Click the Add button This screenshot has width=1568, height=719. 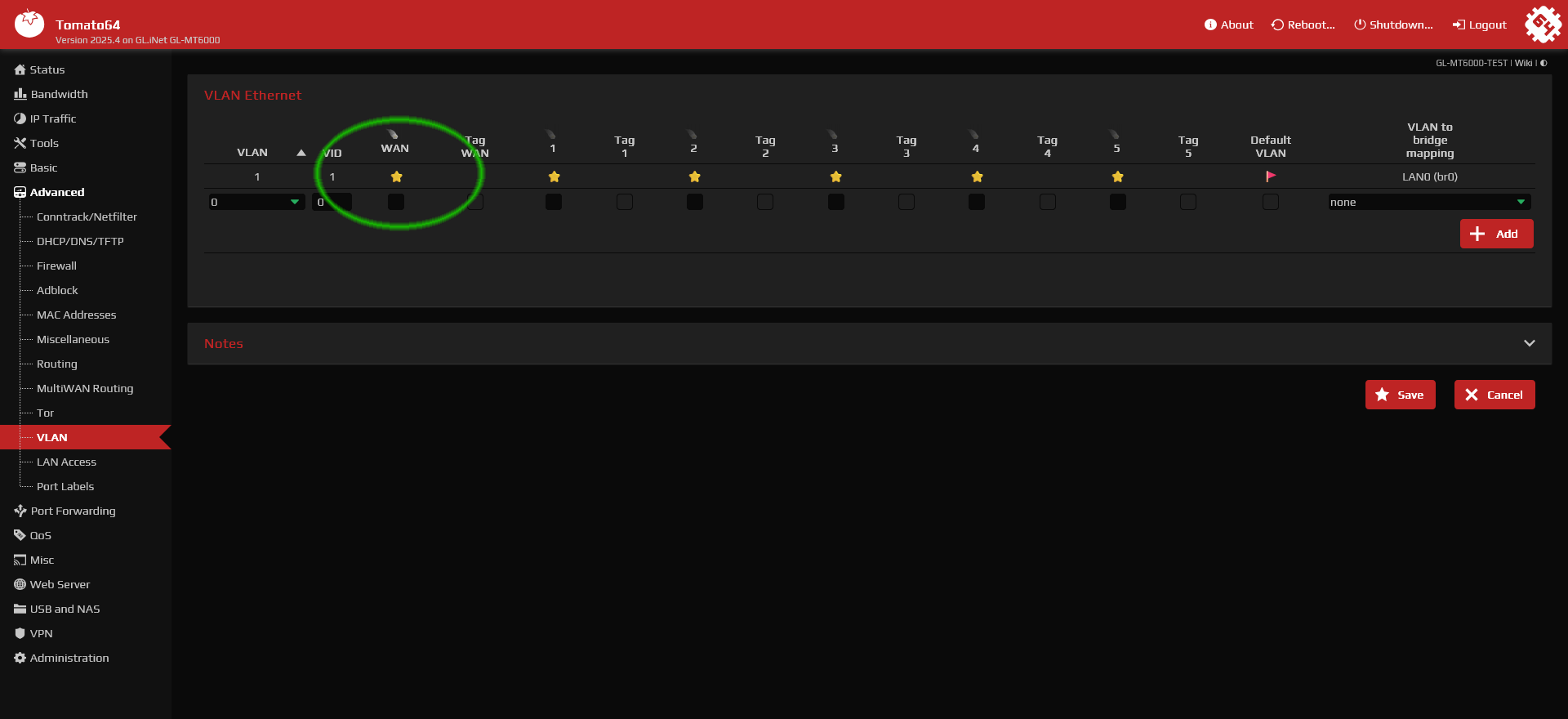coord(1497,234)
